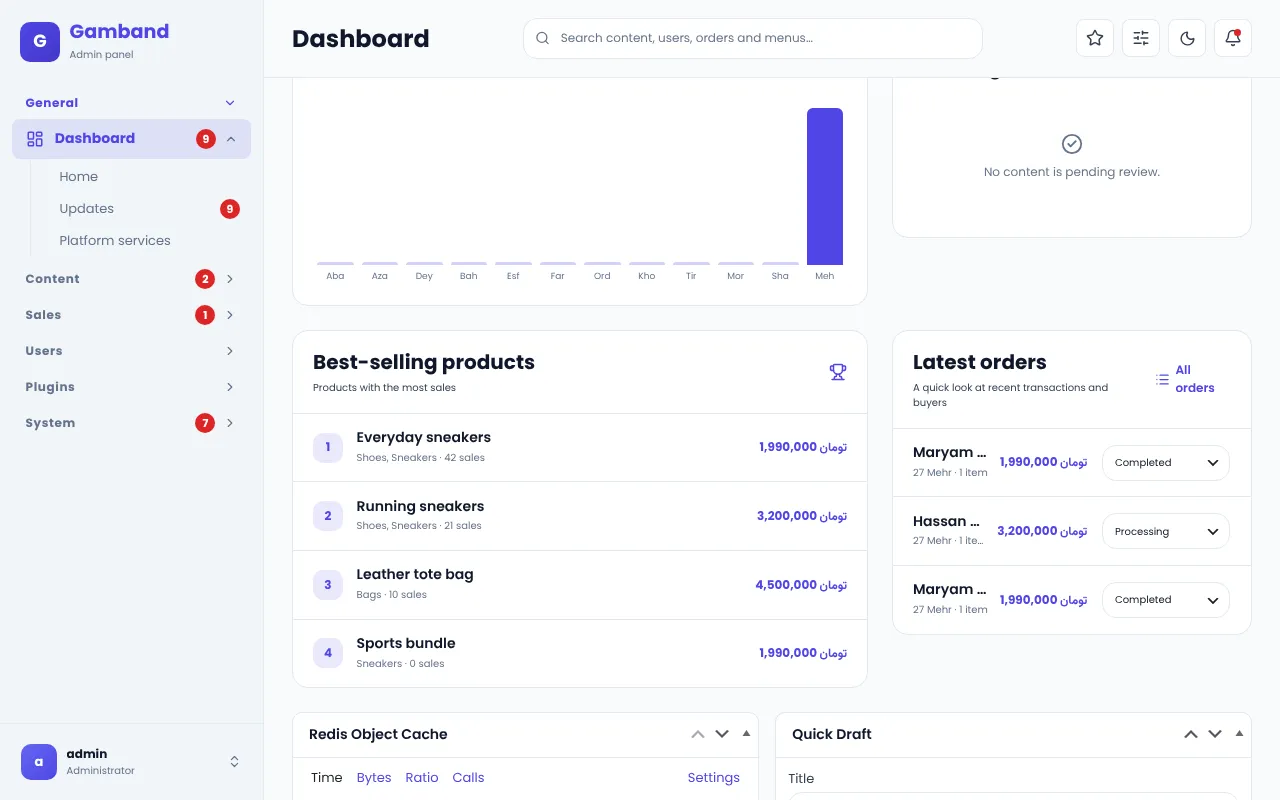Click the Dashboard grid icon

pos(35,139)
